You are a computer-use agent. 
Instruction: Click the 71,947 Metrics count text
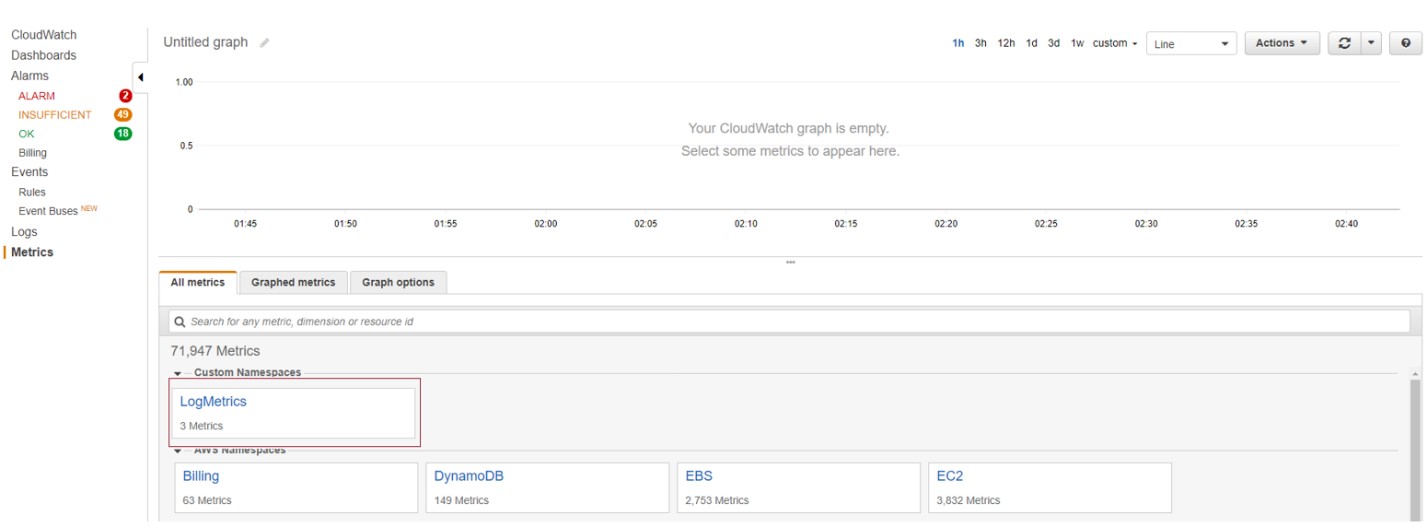(x=215, y=351)
